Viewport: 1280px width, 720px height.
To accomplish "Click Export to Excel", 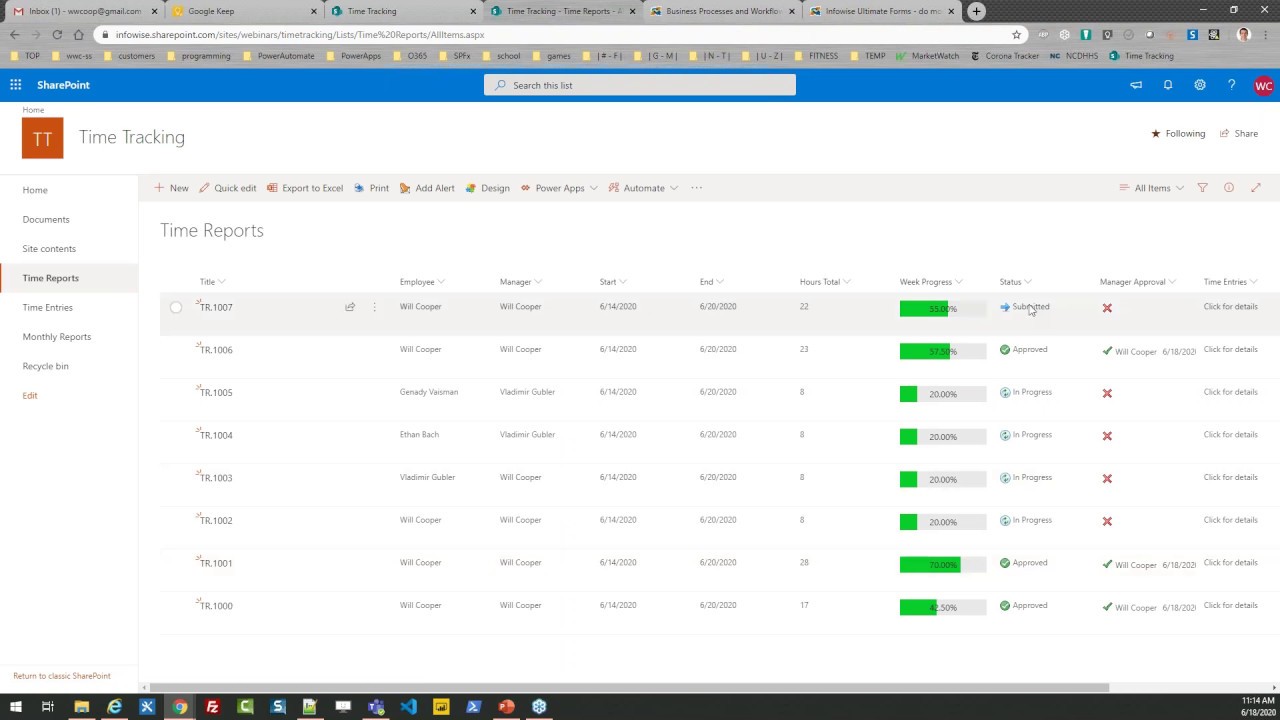I will (304, 188).
